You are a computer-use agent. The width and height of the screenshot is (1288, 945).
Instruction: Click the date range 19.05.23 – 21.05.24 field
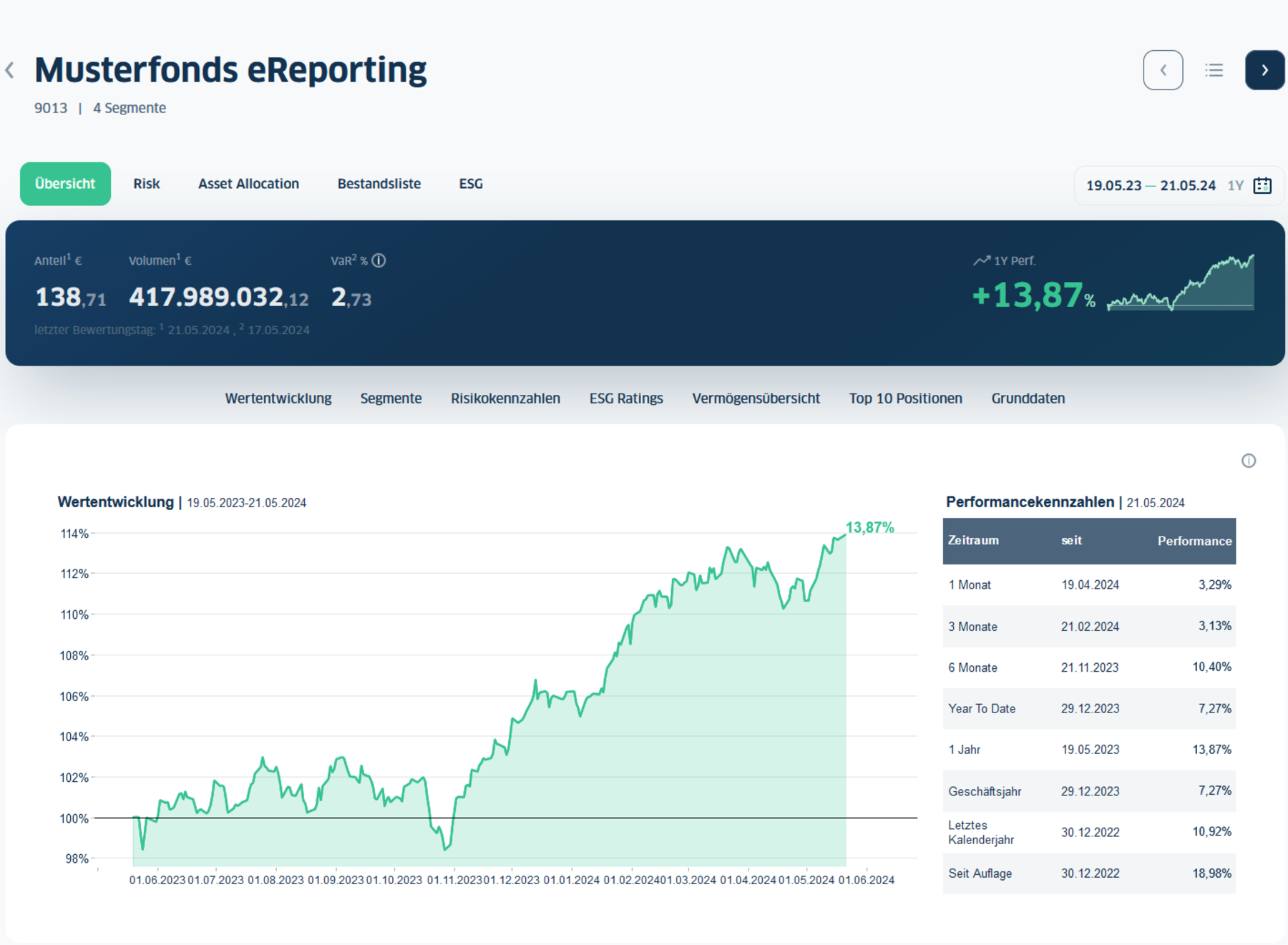(1151, 186)
